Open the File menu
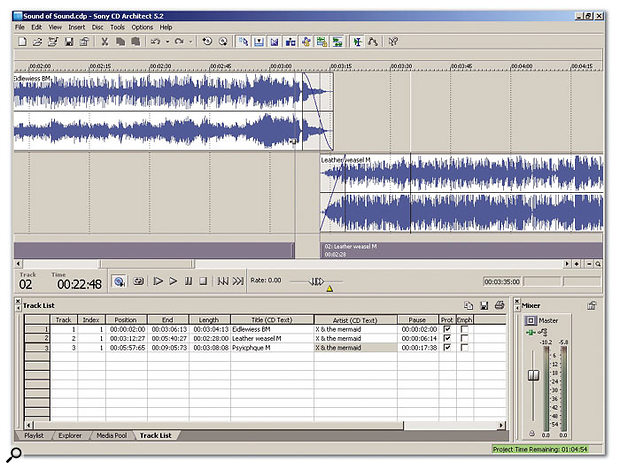 (x=20, y=27)
